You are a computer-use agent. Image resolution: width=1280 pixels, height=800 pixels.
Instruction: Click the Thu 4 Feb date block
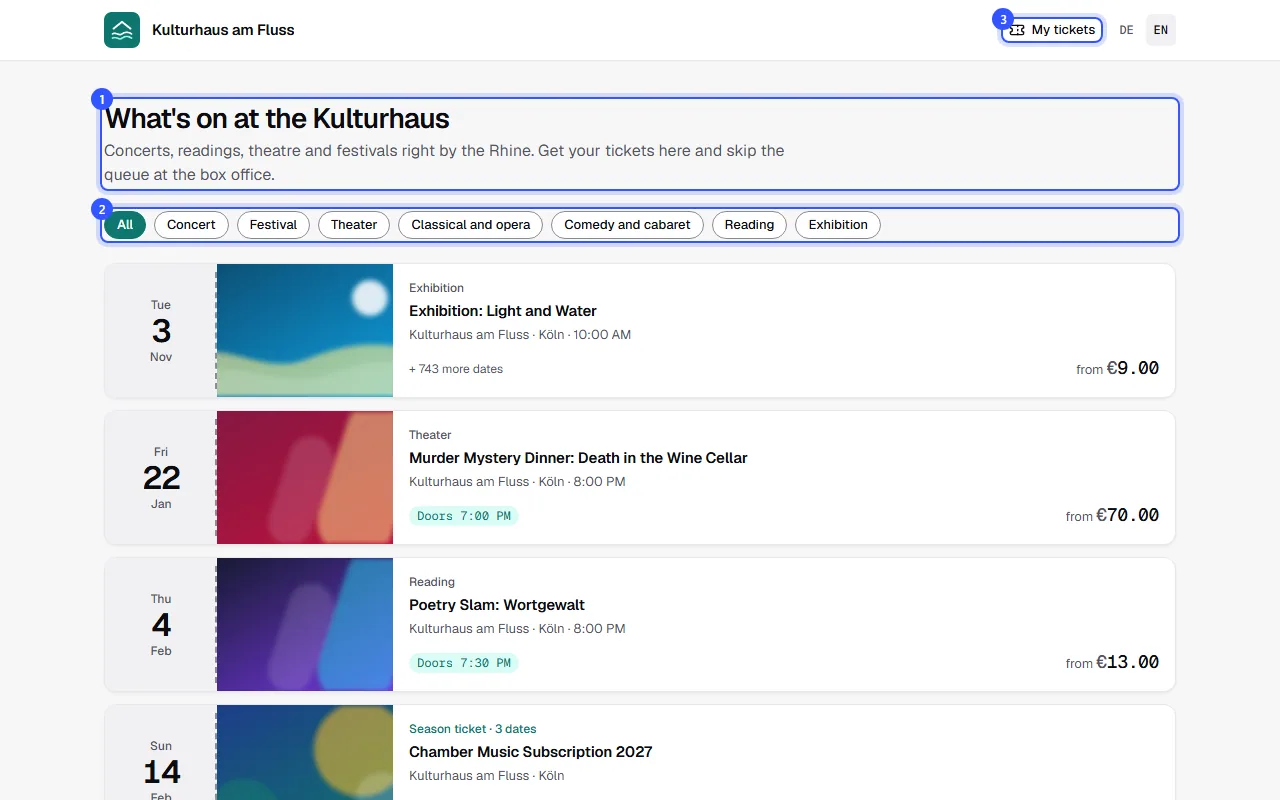click(161, 625)
